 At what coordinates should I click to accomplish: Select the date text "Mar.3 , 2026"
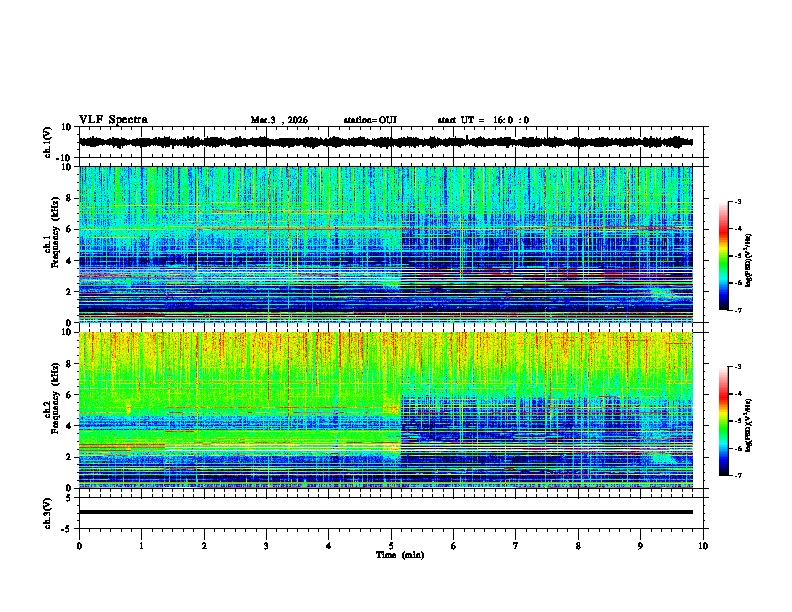click(279, 120)
